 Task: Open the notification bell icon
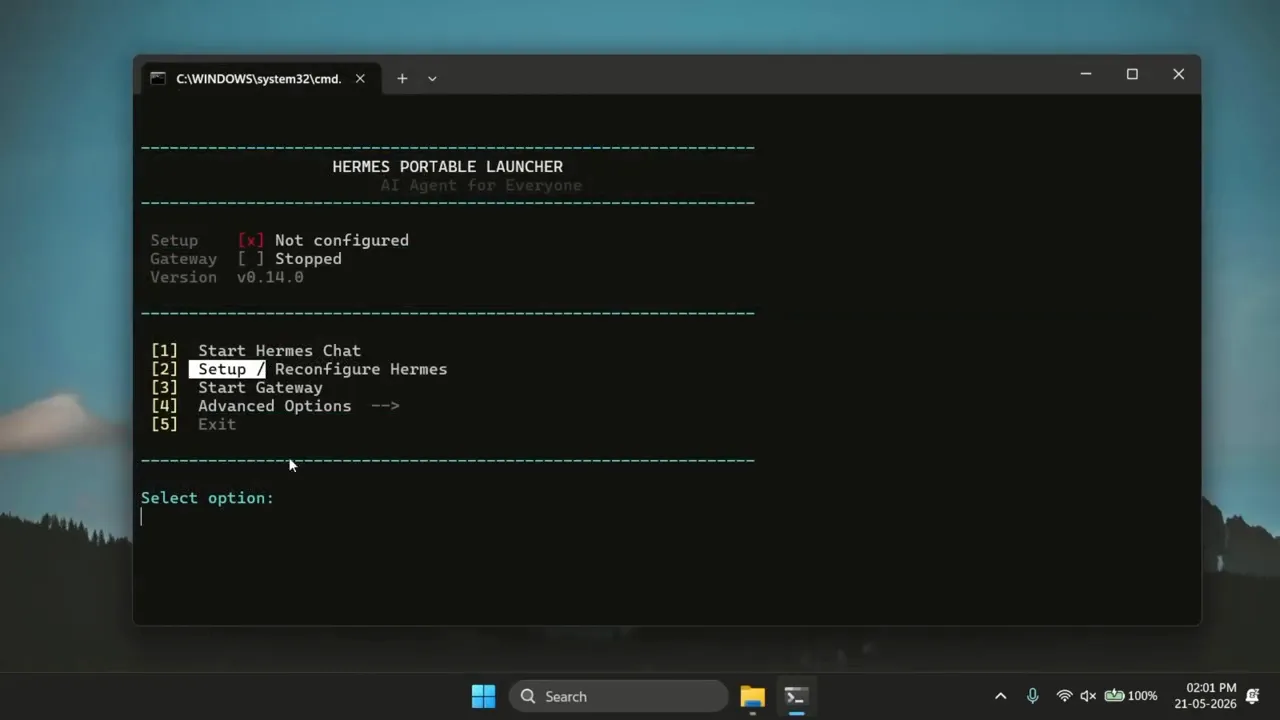[x=1252, y=696]
